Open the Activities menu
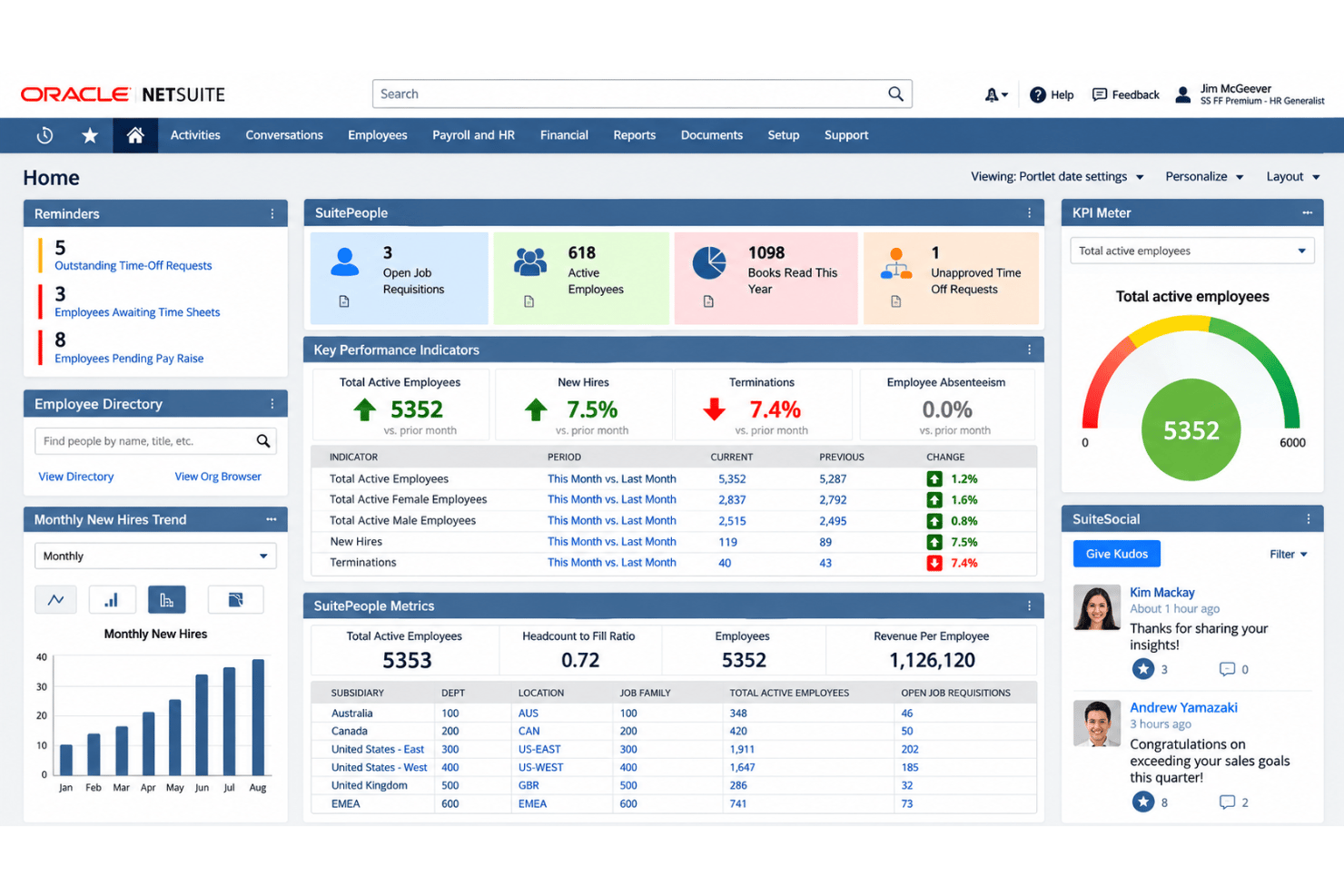This screenshot has width=1344, height=896. pyautogui.click(x=195, y=135)
